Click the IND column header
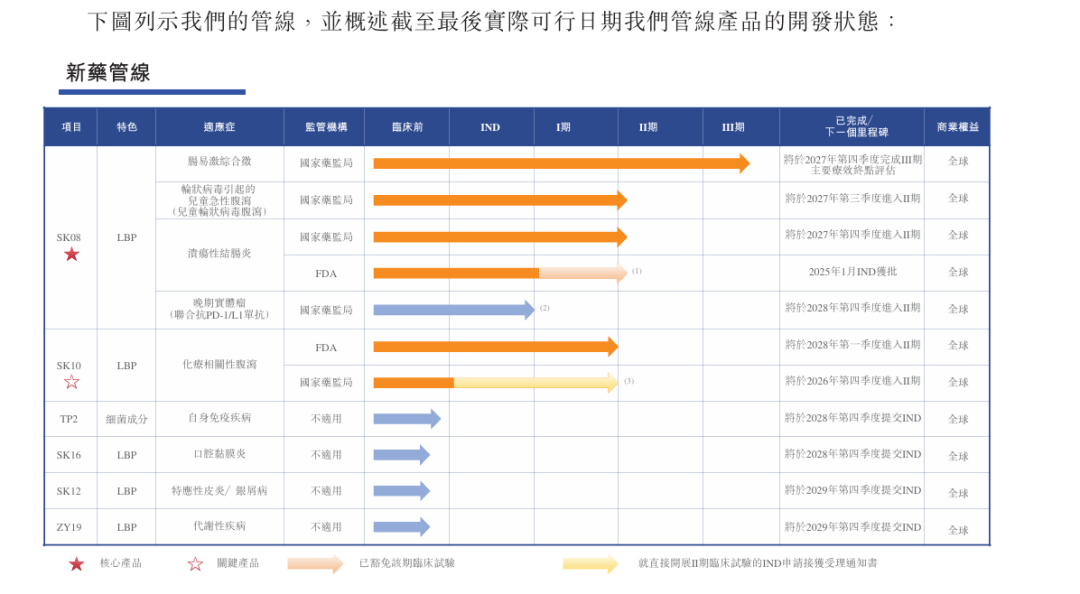 [490, 127]
